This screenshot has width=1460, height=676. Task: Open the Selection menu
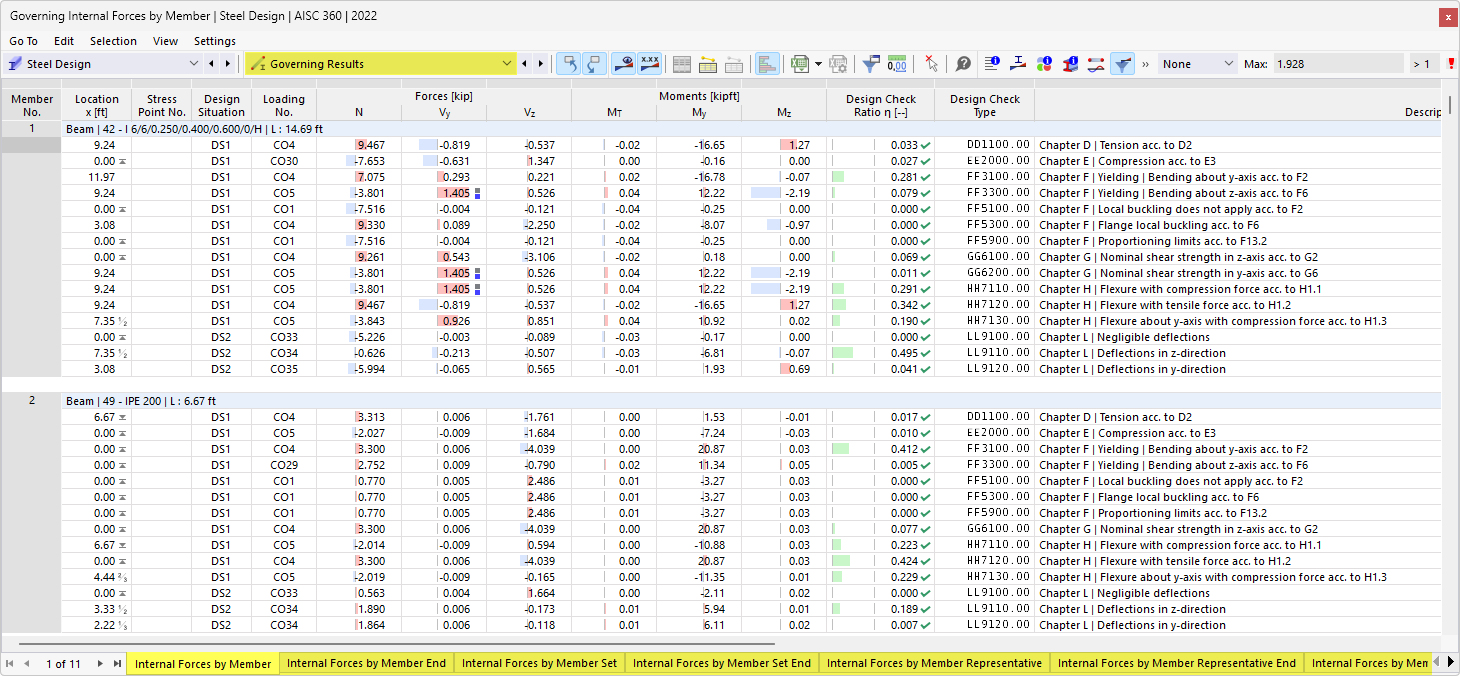[113, 41]
